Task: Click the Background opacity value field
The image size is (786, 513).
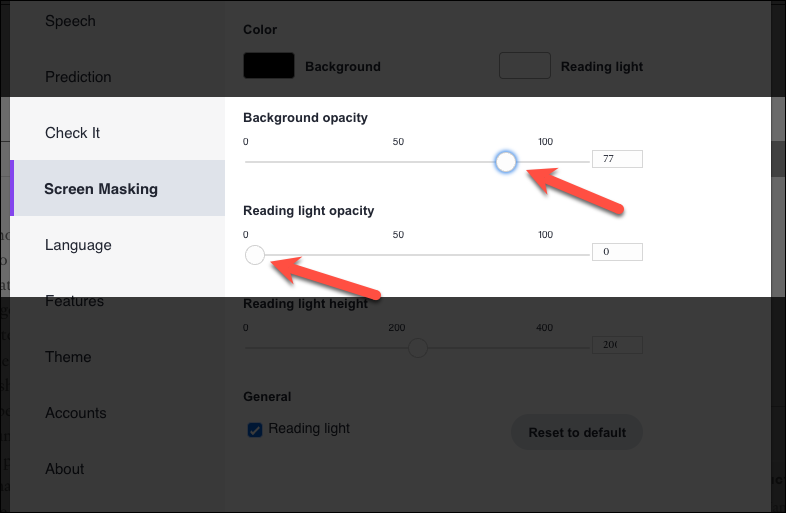Action: tap(617, 159)
